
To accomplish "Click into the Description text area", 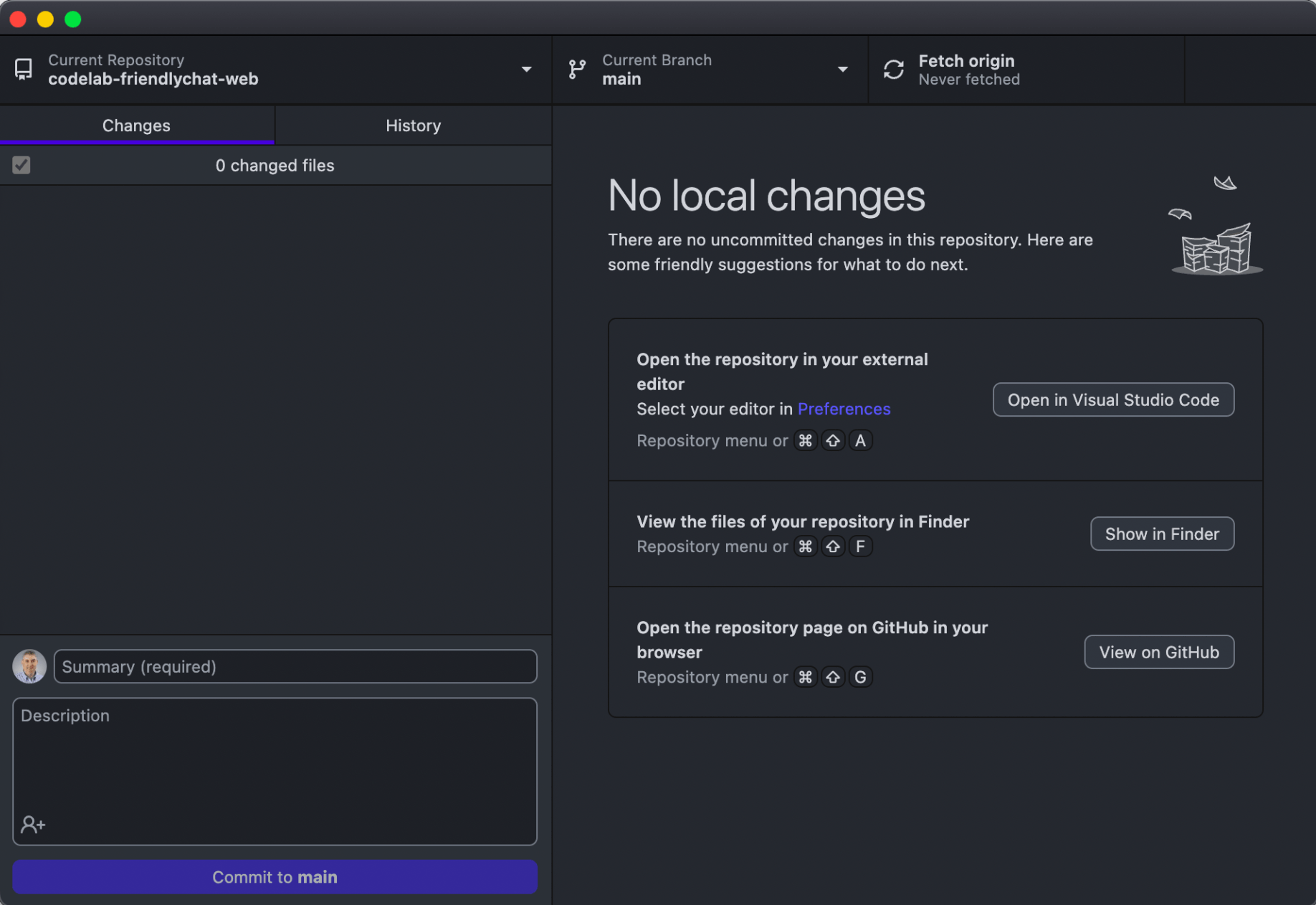I will 275,760.
